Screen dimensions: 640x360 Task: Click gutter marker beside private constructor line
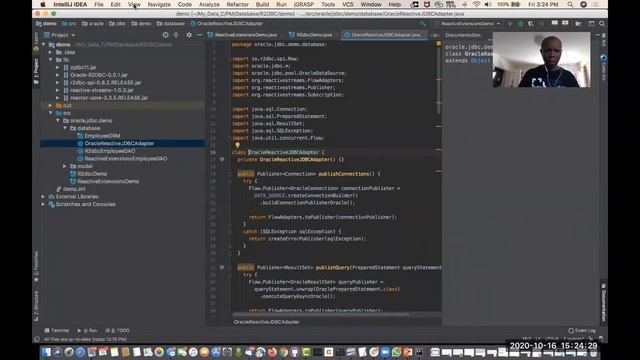(222, 159)
